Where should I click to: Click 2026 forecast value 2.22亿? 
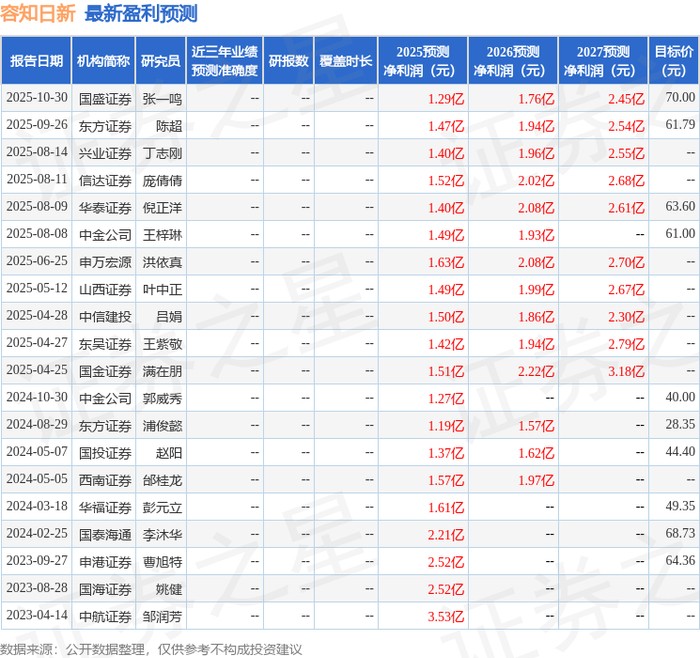[536, 371]
